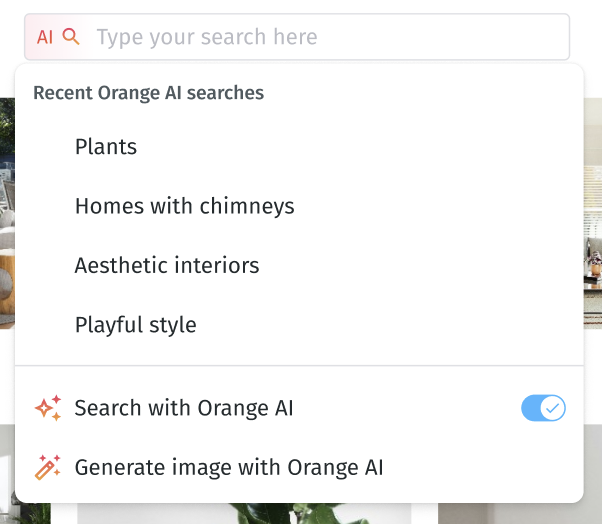
Task: Click the 'Search with Orange AI' label
Action: pos(184,408)
